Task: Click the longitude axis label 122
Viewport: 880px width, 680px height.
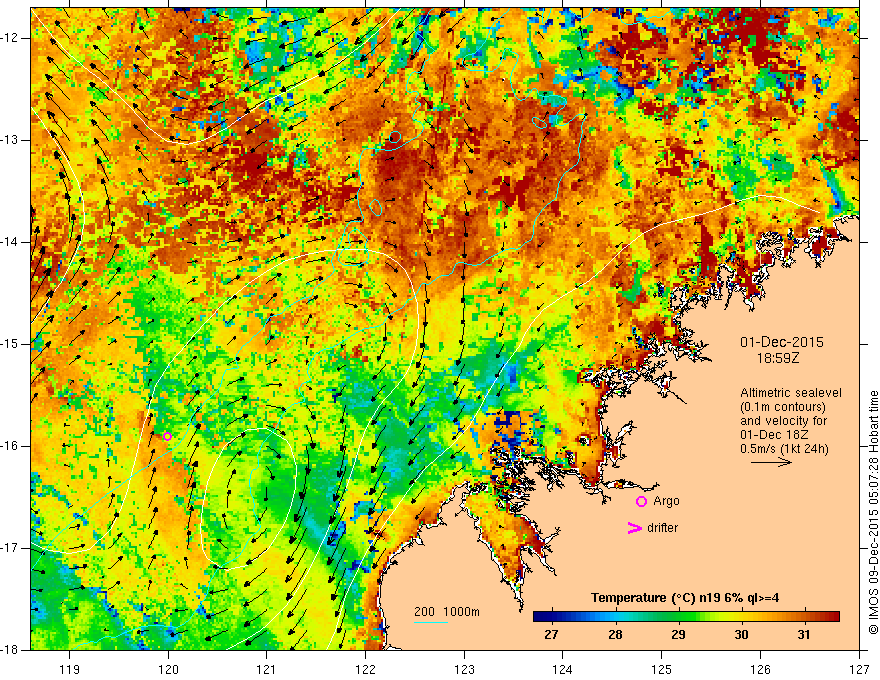Action: click(x=365, y=669)
